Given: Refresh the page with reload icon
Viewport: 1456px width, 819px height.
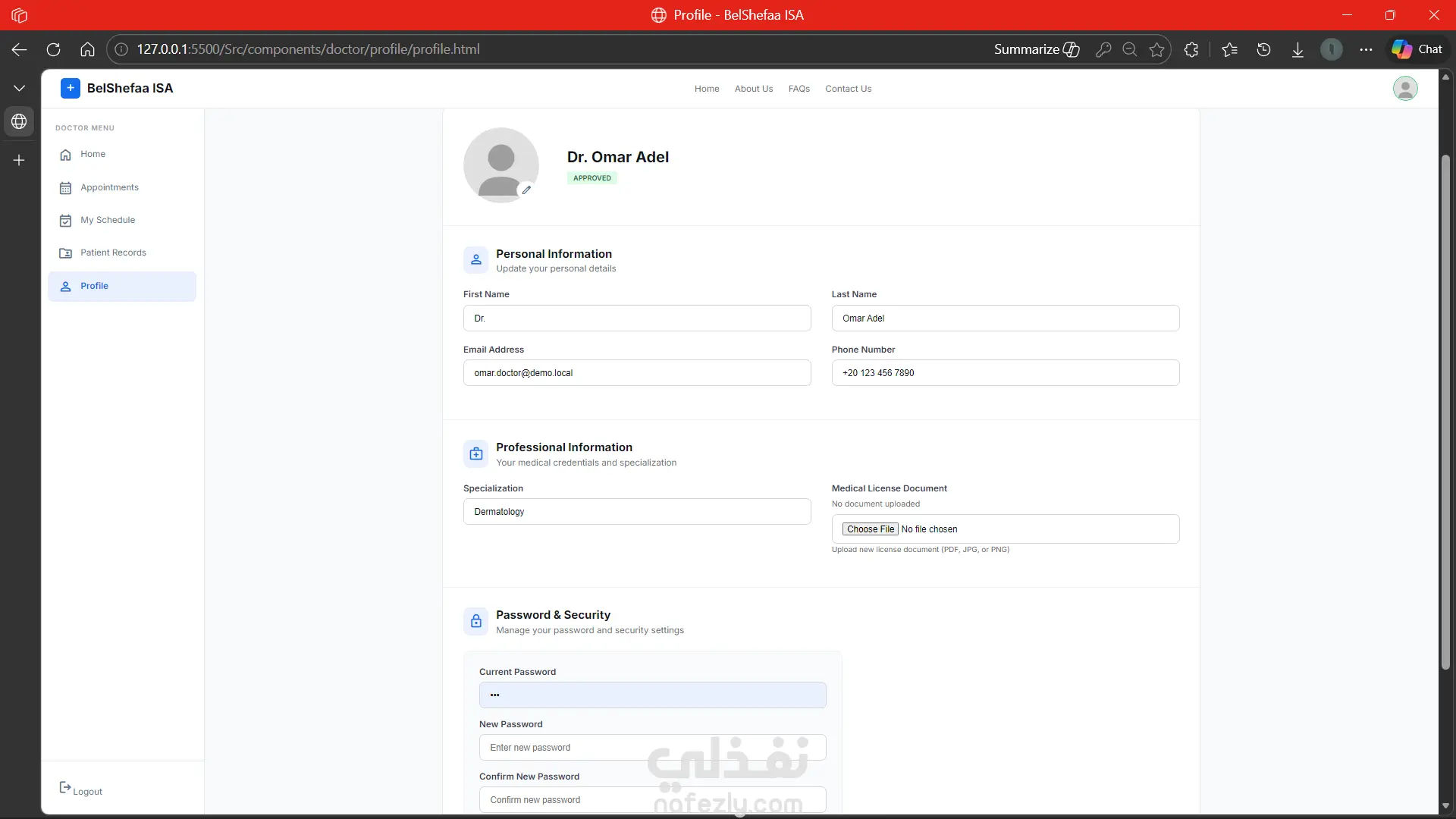Looking at the screenshot, I should coord(53,49).
